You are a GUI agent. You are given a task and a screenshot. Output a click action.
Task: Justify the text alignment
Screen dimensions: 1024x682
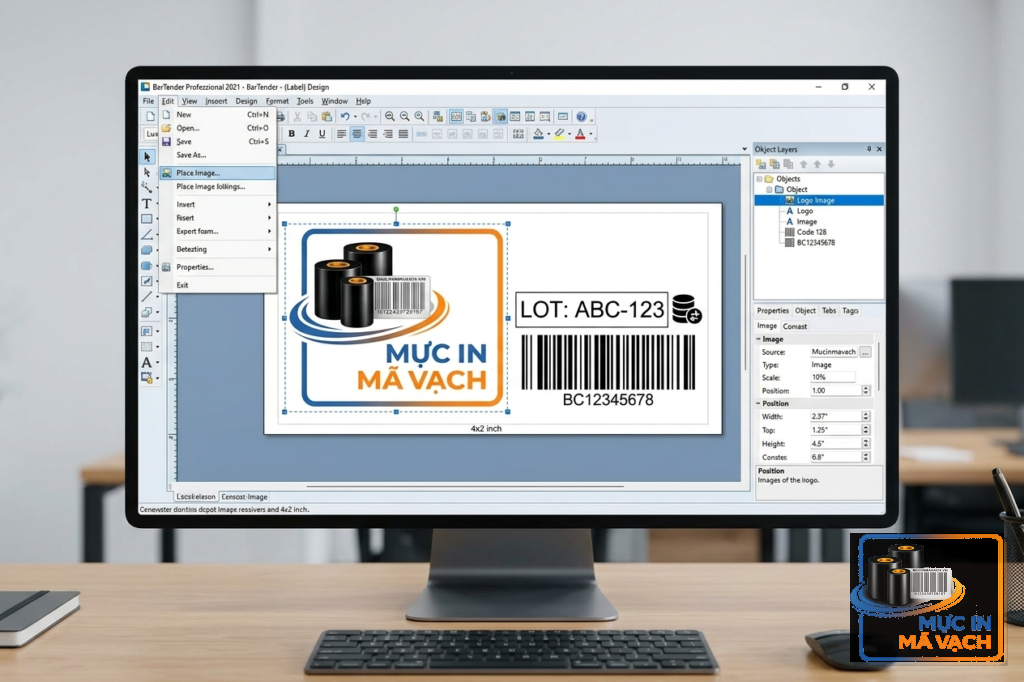(x=404, y=134)
